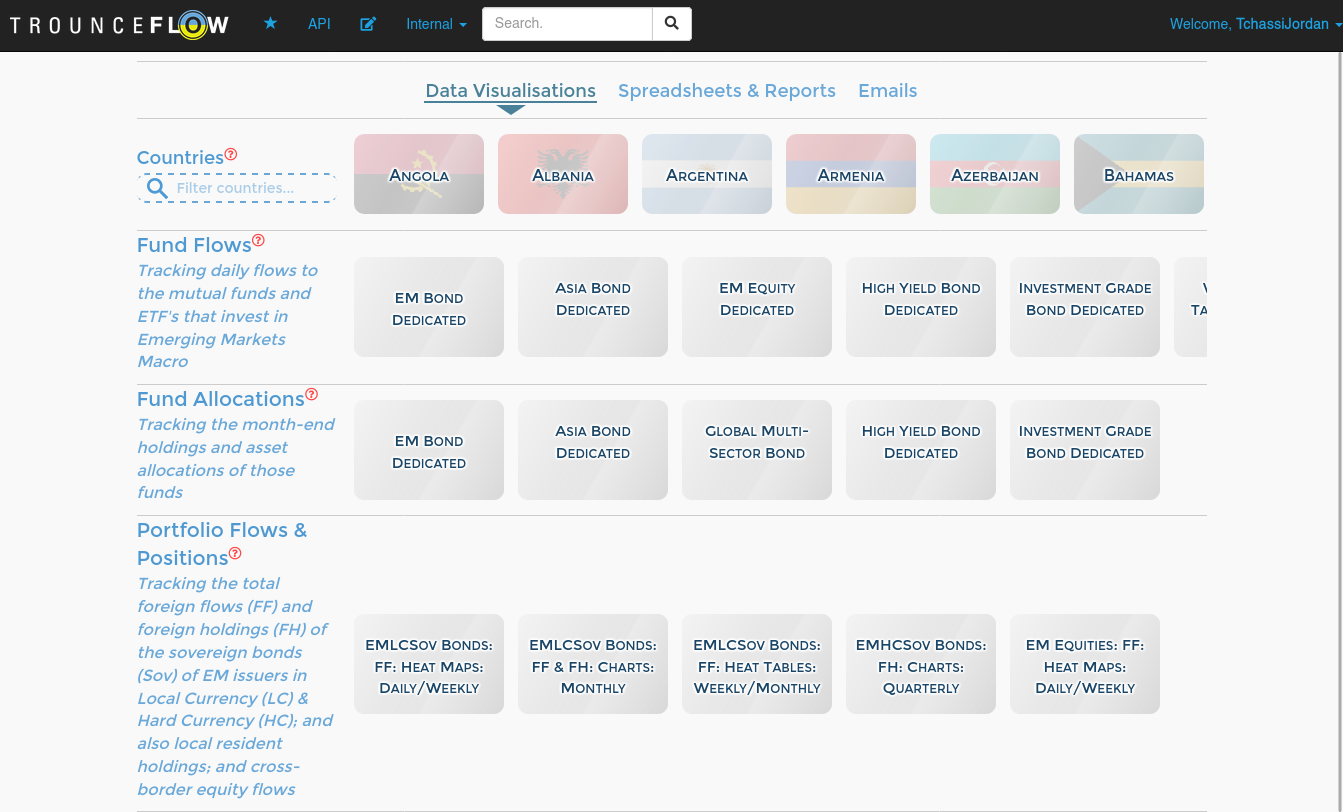Click the pencil edit icon in navbar

[368, 23]
